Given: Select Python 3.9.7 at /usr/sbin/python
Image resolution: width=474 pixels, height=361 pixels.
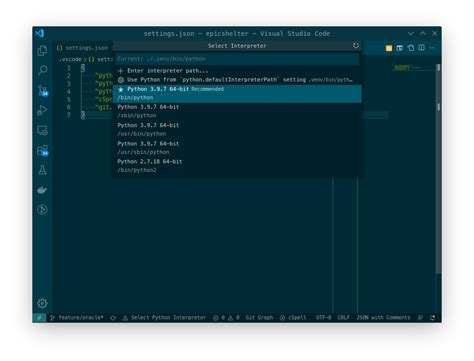Looking at the screenshot, I should (237, 148).
